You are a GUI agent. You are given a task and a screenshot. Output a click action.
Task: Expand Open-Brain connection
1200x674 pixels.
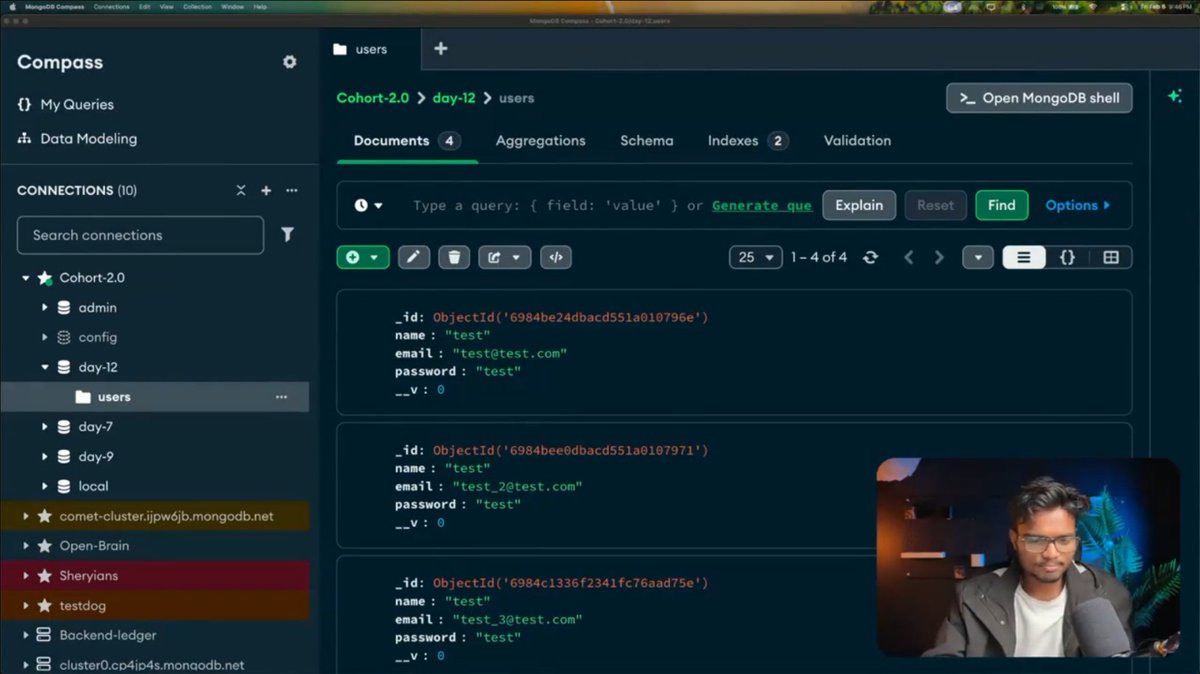[26, 546]
